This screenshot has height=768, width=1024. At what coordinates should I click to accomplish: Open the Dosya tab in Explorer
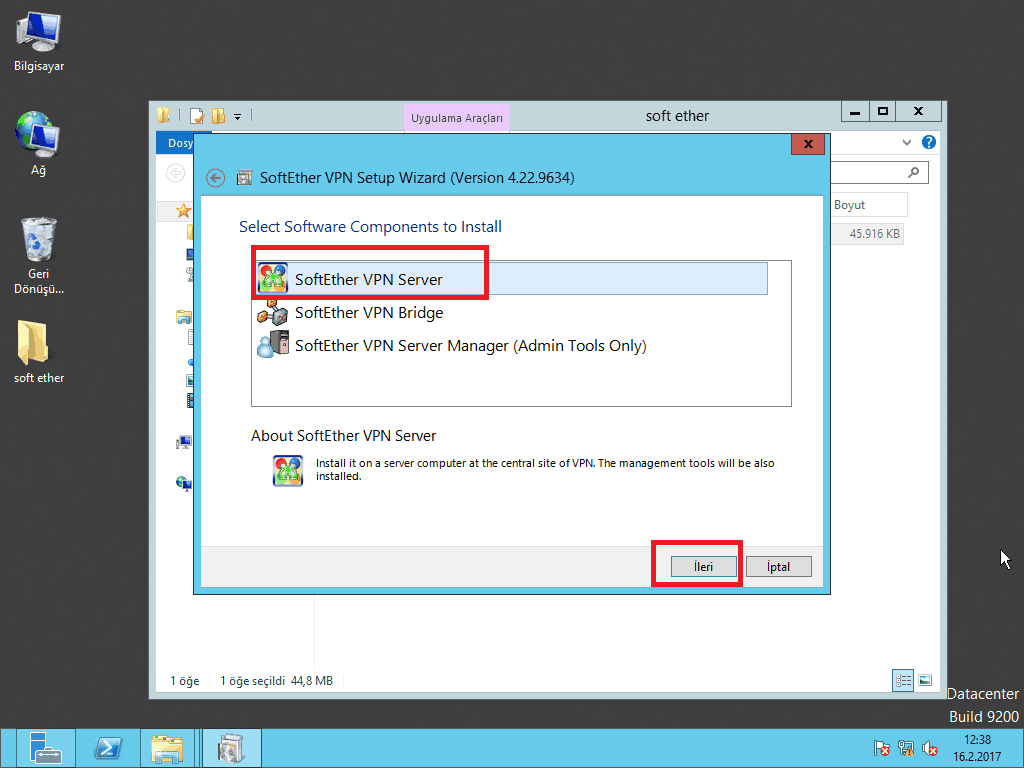[176, 143]
